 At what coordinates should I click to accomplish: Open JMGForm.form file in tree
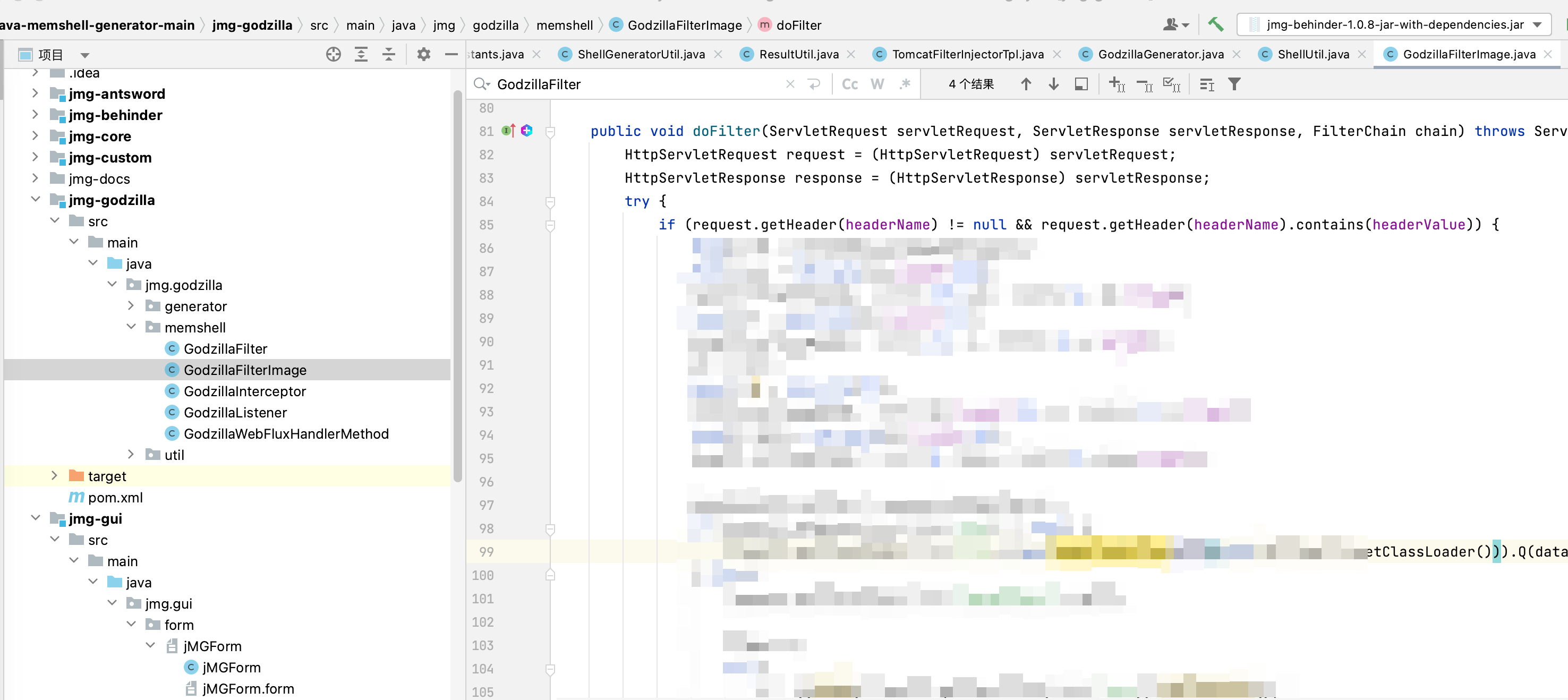248,688
